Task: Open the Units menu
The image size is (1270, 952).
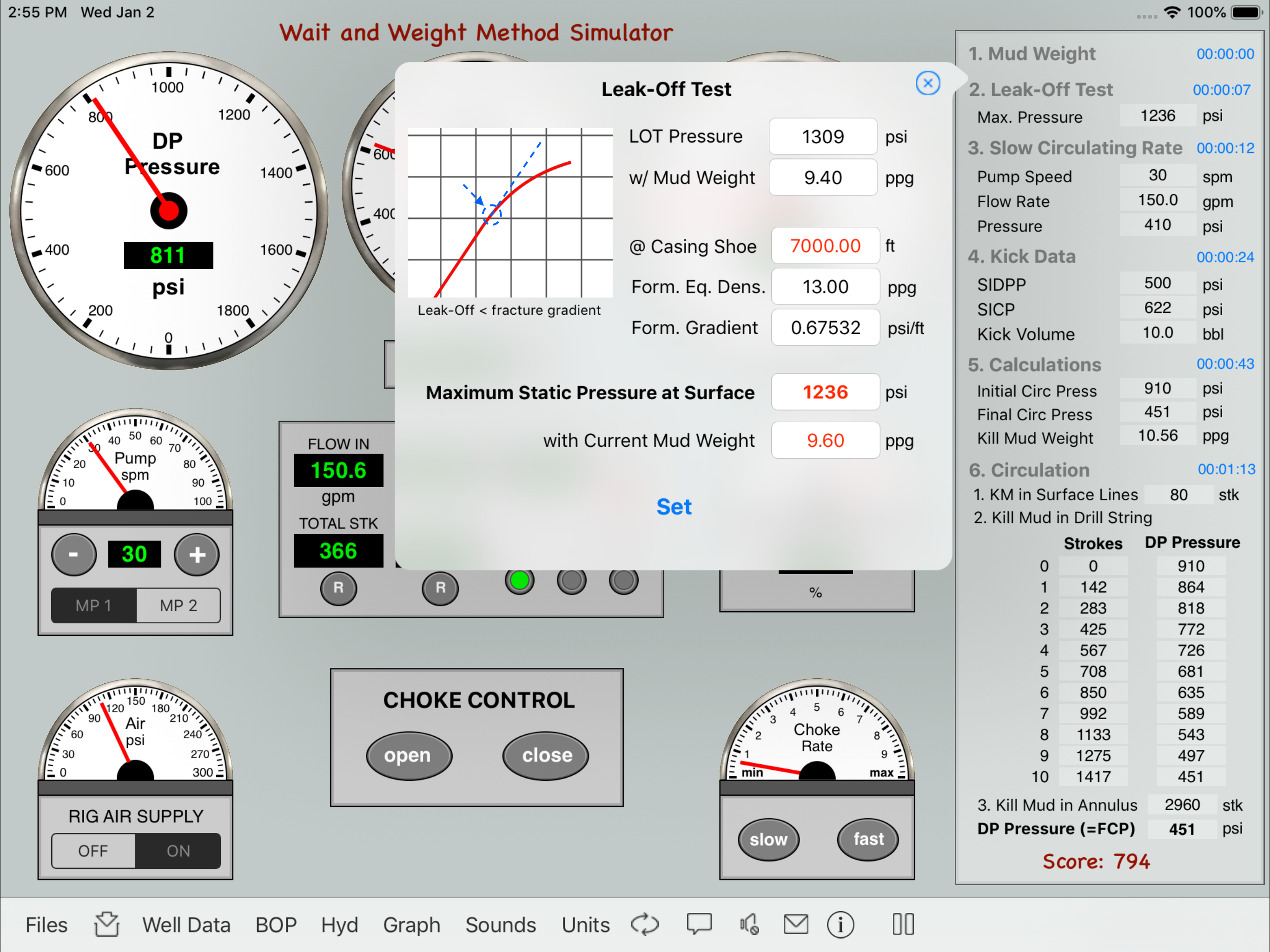Action: [585, 925]
